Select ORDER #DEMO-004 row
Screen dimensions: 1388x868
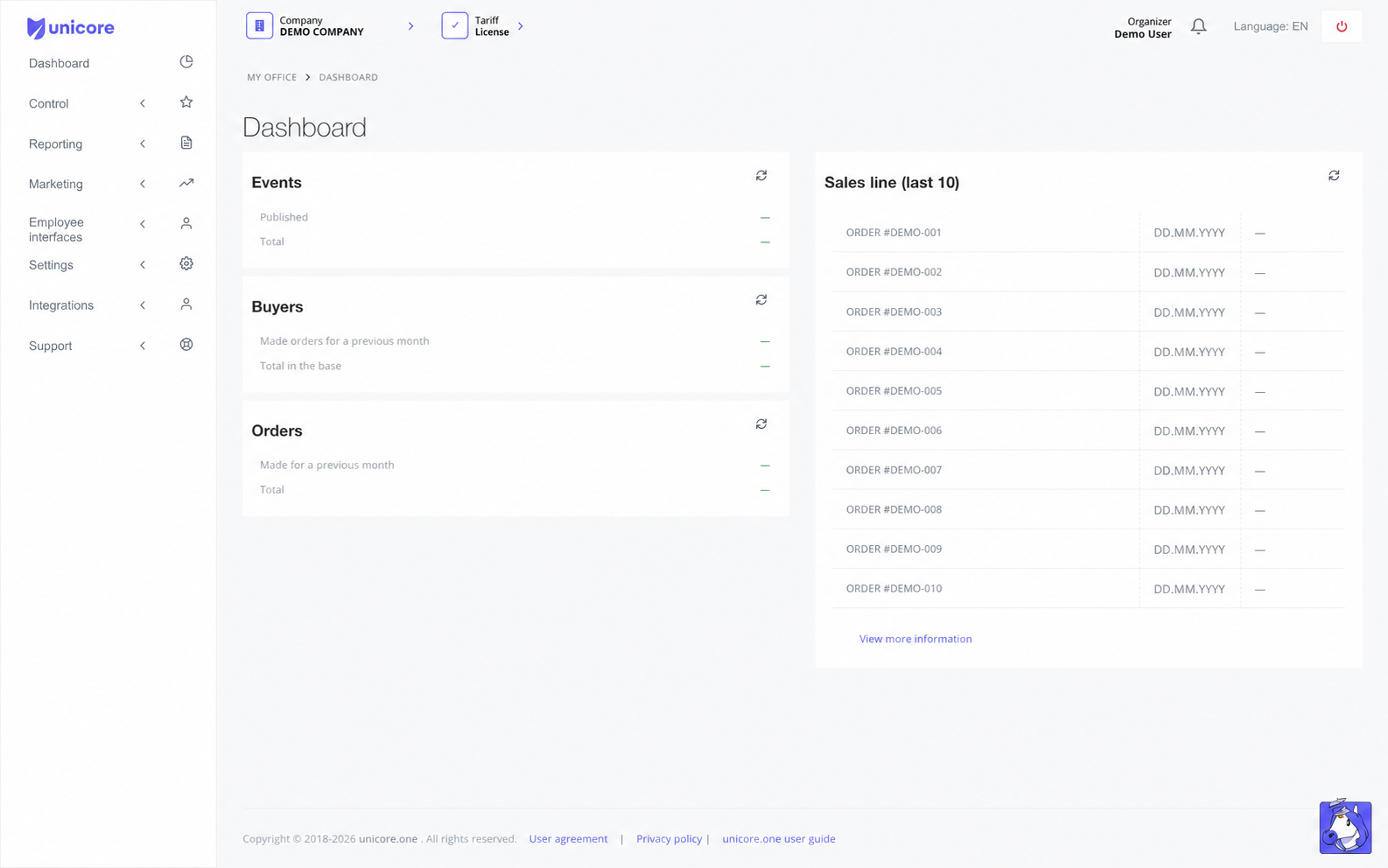tap(1089, 351)
